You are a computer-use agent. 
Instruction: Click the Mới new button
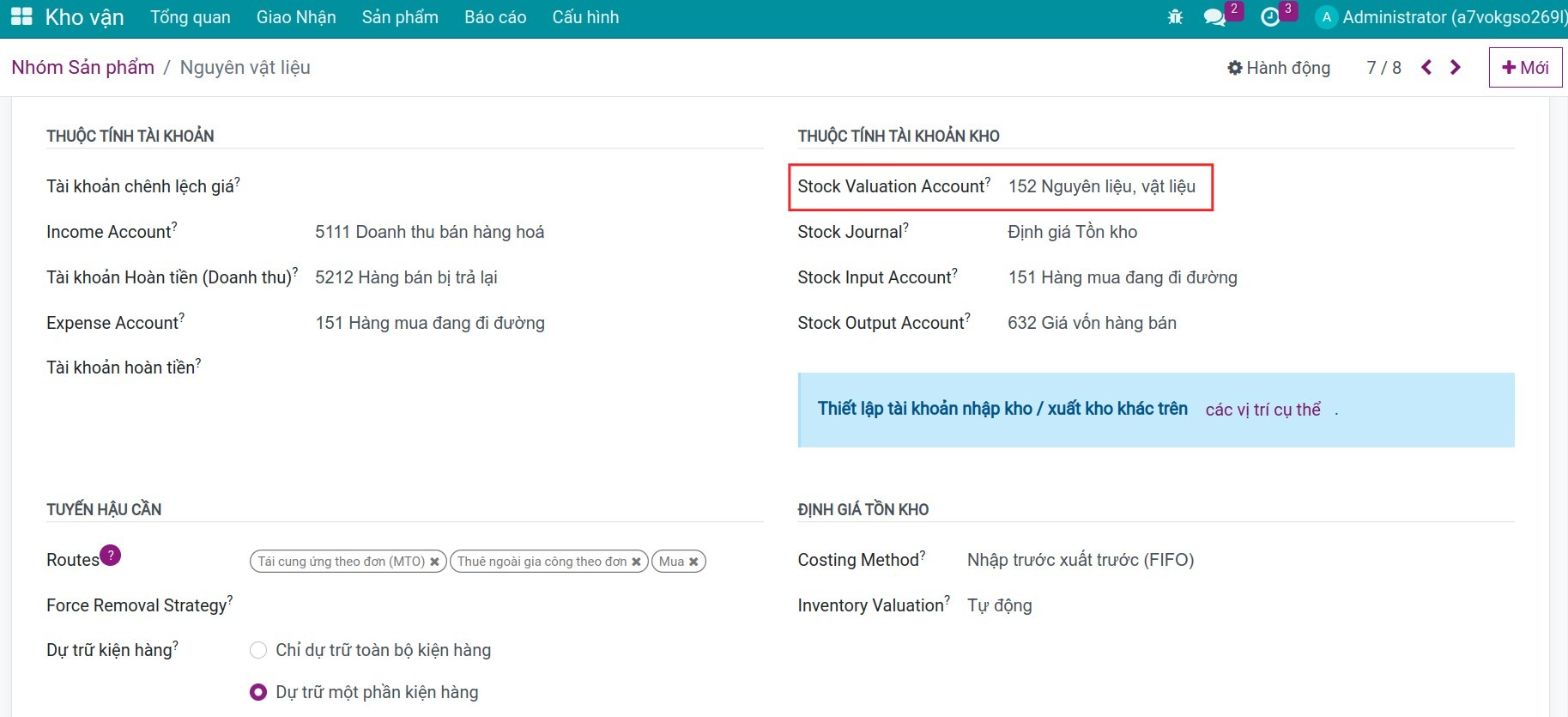[x=1525, y=68]
